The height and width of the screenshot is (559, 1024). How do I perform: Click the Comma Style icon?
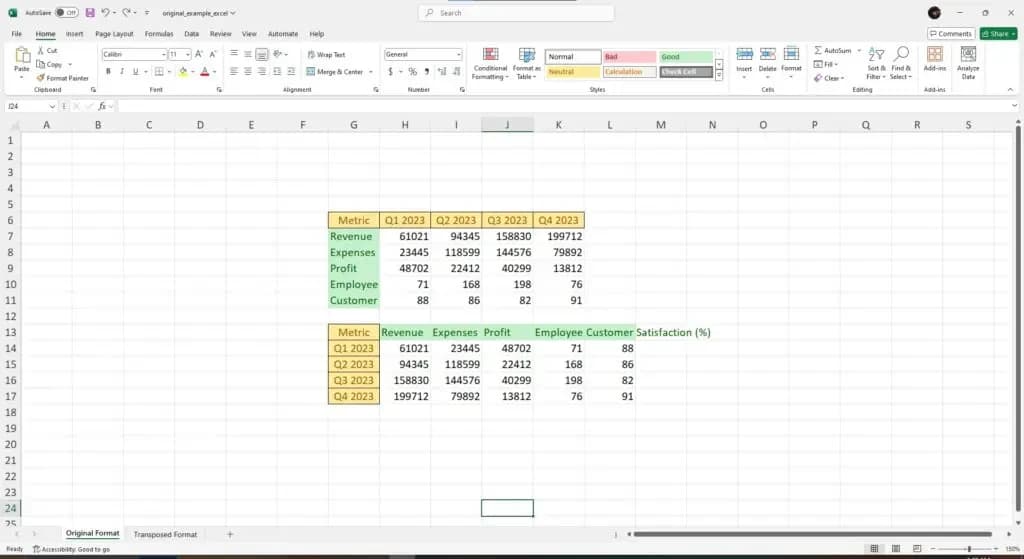click(x=426, y=71)
